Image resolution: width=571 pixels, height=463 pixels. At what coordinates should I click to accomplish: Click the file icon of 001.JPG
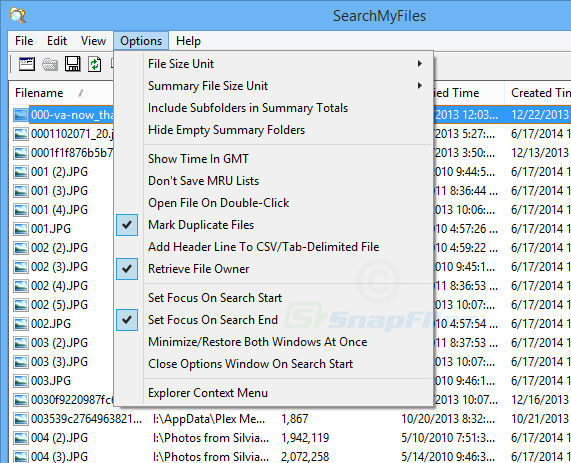(21, 229)
